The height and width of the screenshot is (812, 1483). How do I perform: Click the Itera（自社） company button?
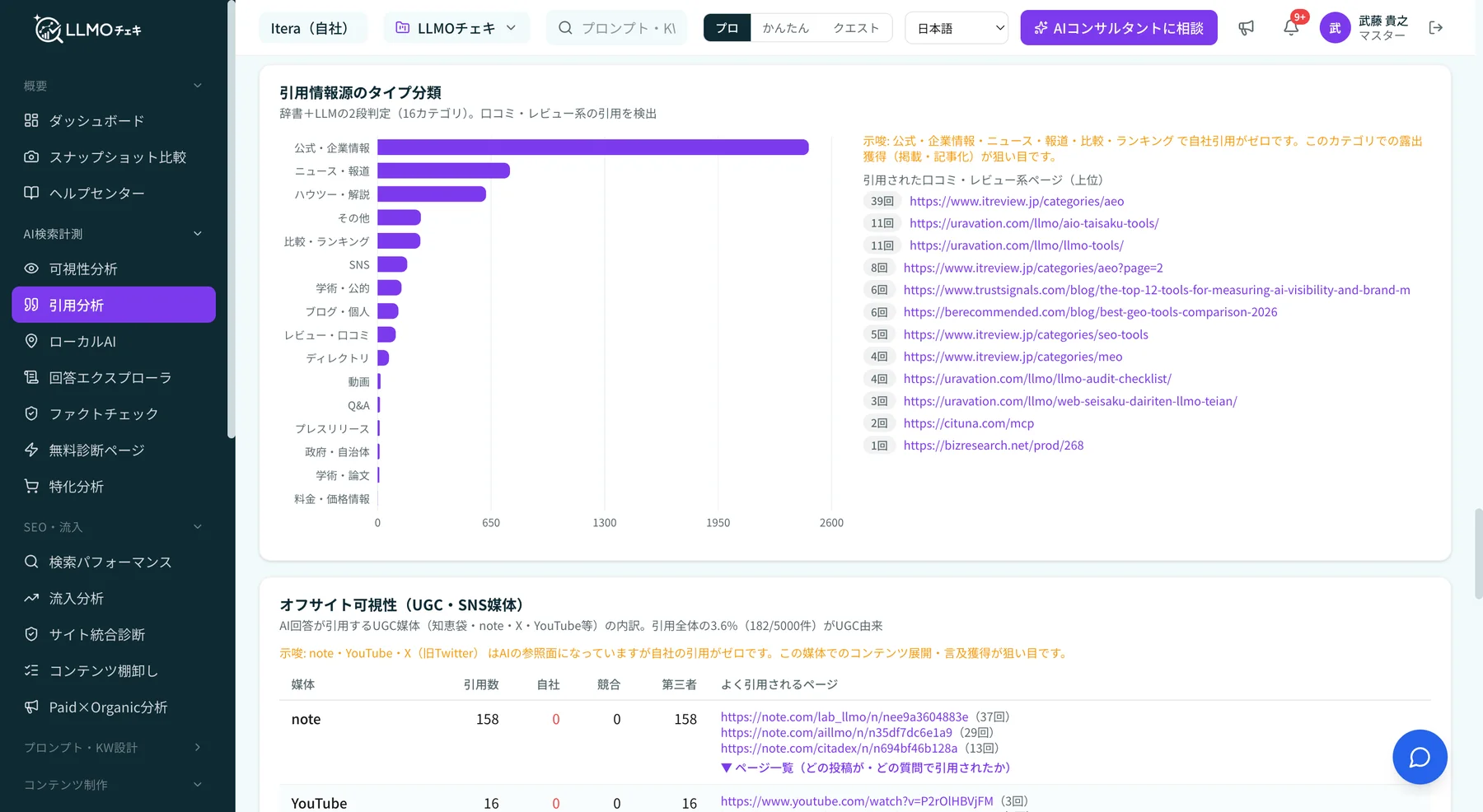(x=312, y=28)
